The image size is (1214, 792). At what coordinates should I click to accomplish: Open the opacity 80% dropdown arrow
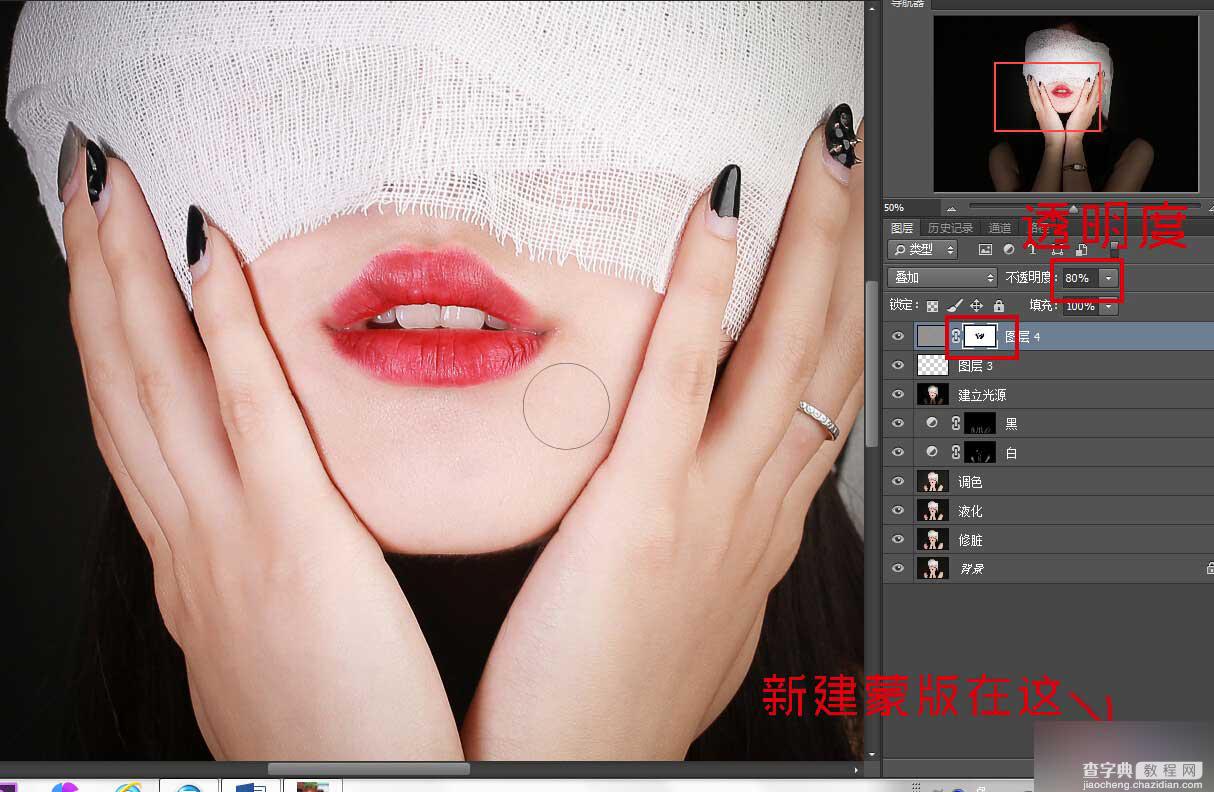coord(1108,278)
